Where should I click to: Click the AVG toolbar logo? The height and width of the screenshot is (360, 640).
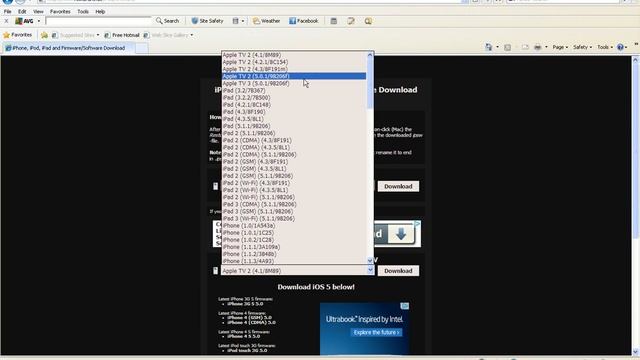pos(24,21)
